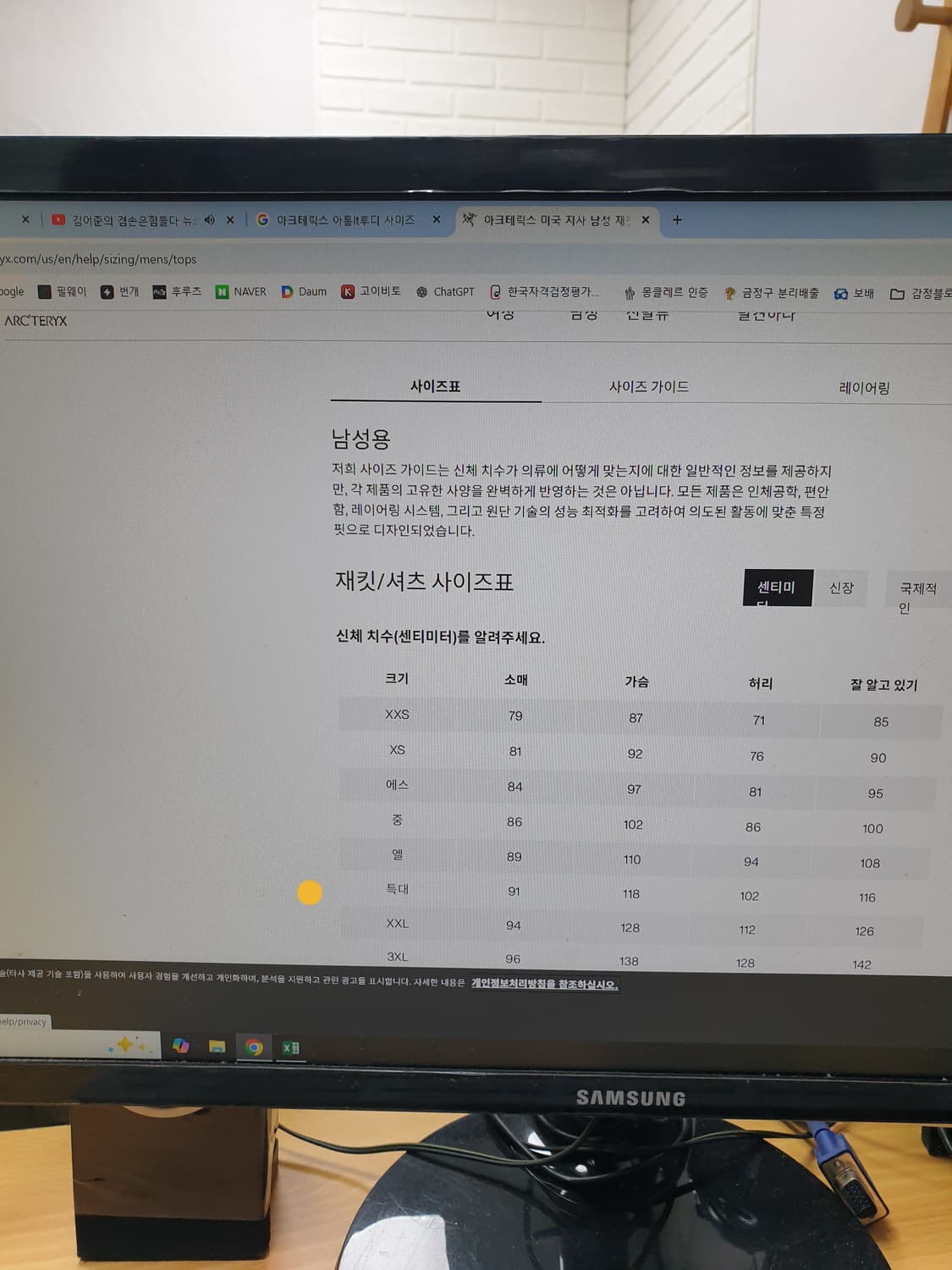The width and height of the screenshot is (952, 1270).
Task: Open File Explorer from the taskbar
Action: tap(217, 1047)
